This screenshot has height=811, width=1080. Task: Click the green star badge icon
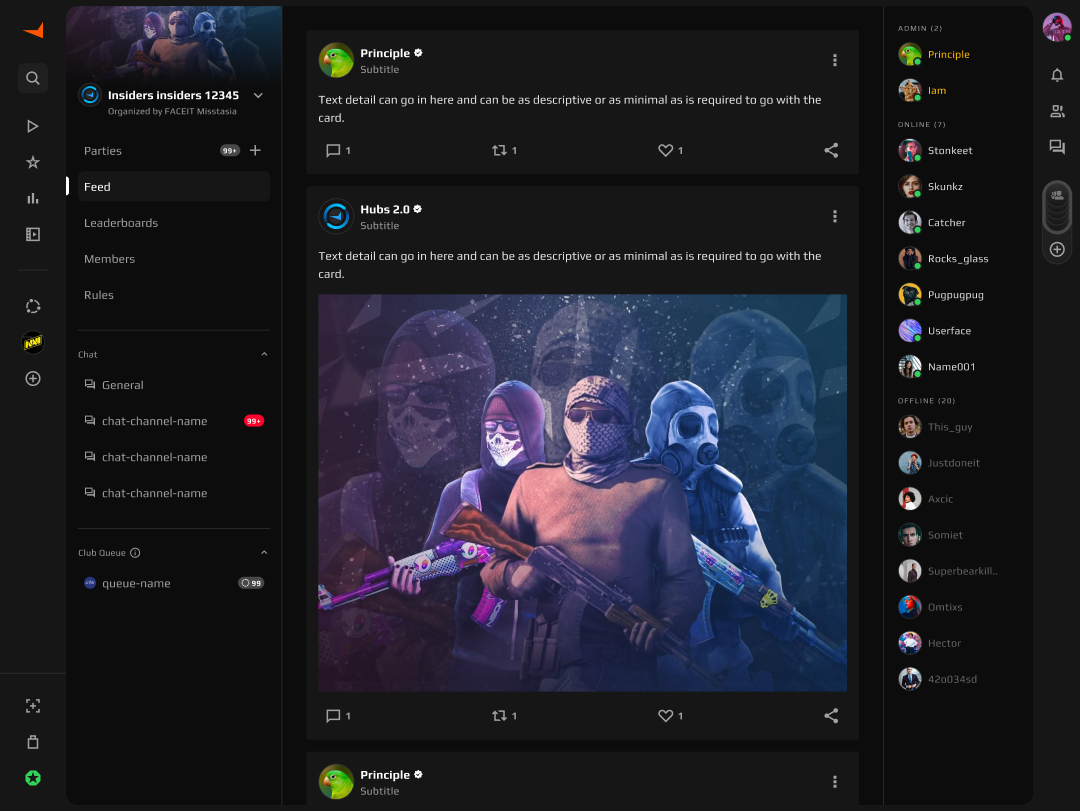pos(32,778)
